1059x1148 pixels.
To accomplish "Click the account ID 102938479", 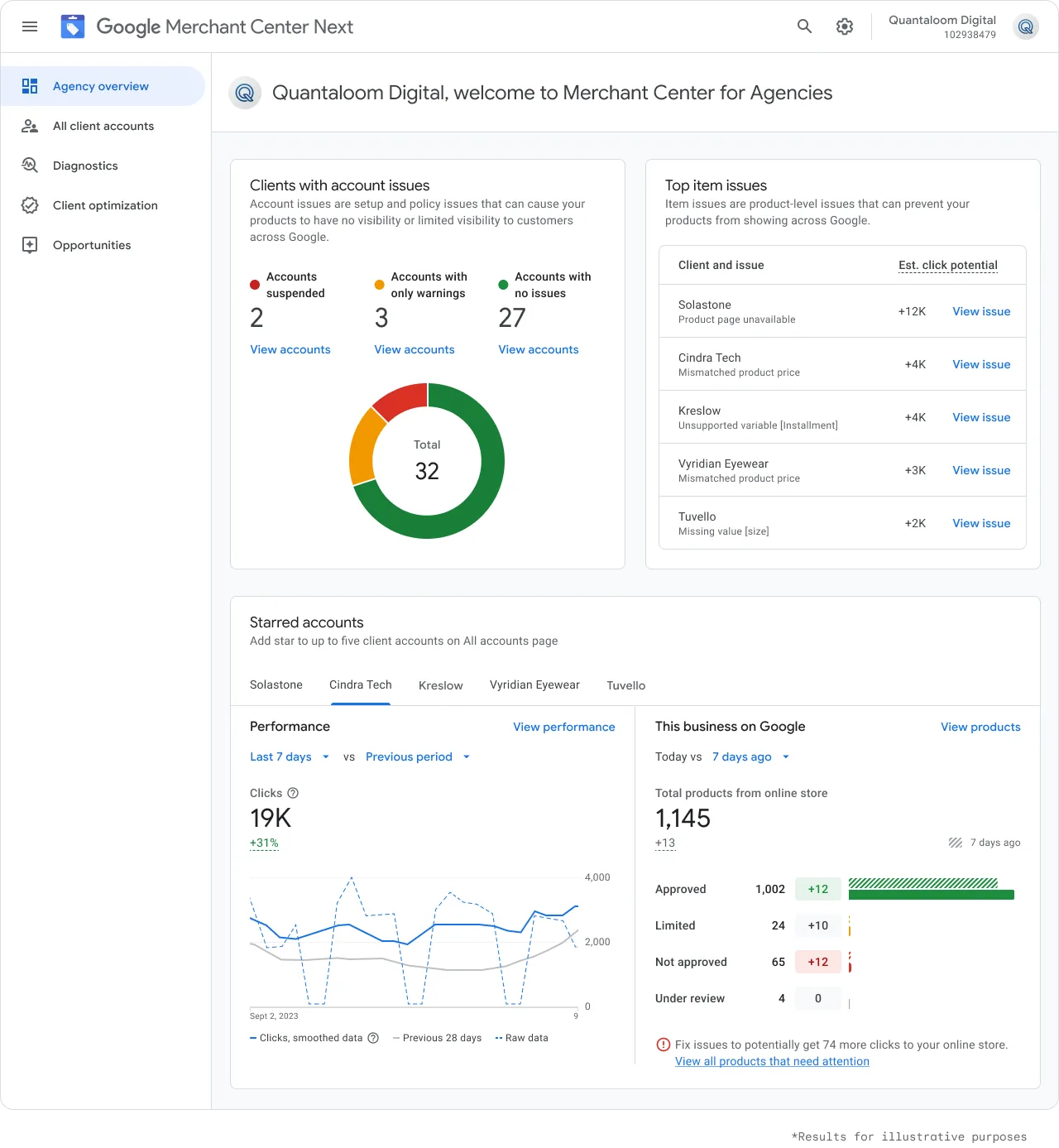I will click(x=970, y=35).
